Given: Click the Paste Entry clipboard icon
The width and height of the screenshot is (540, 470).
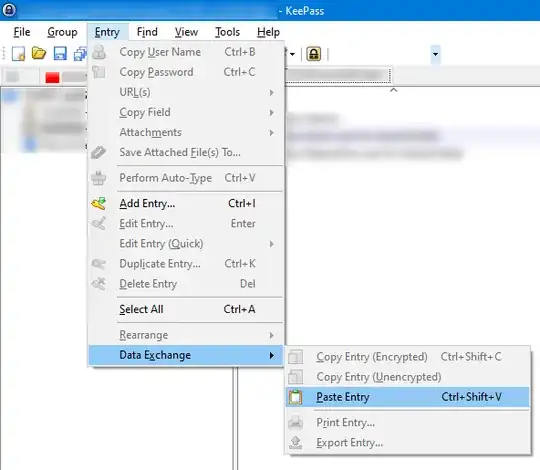Looking at the screenshot, I should pyautogui.click(x=295, y=397).
